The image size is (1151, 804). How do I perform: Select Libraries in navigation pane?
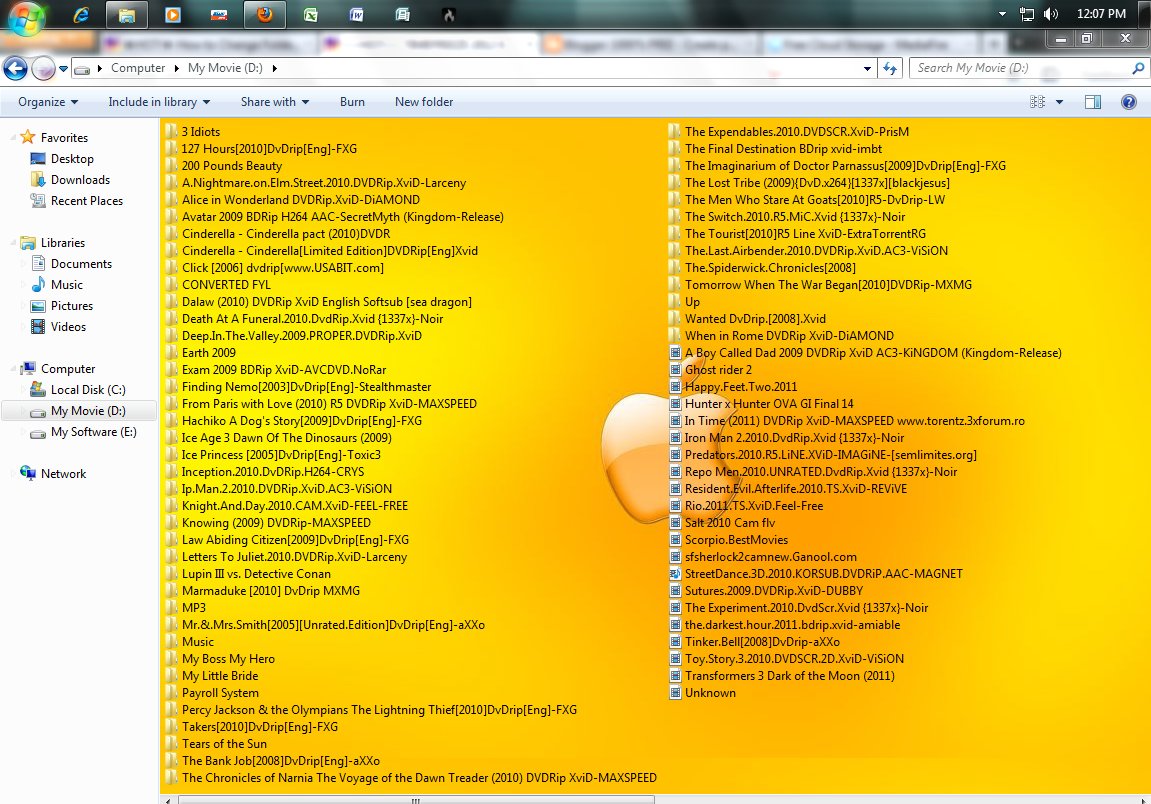(x=62, y=242)
